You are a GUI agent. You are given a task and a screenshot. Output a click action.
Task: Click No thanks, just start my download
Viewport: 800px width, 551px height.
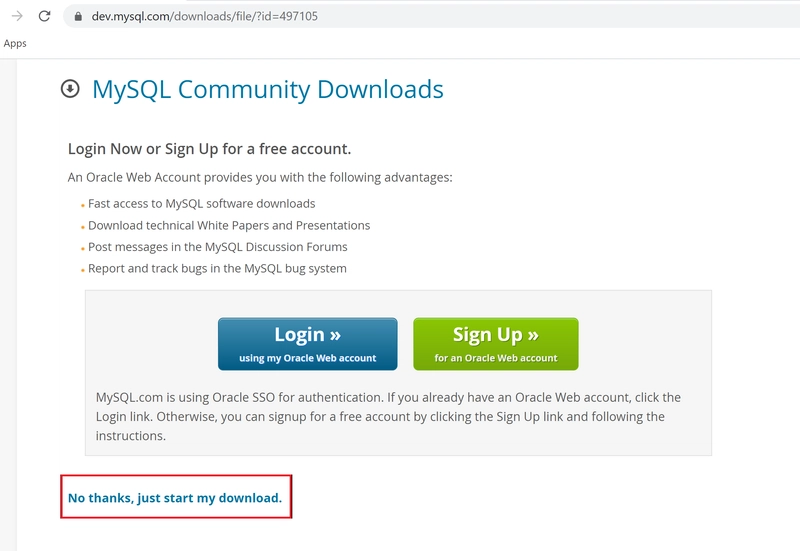click(175, 497)
